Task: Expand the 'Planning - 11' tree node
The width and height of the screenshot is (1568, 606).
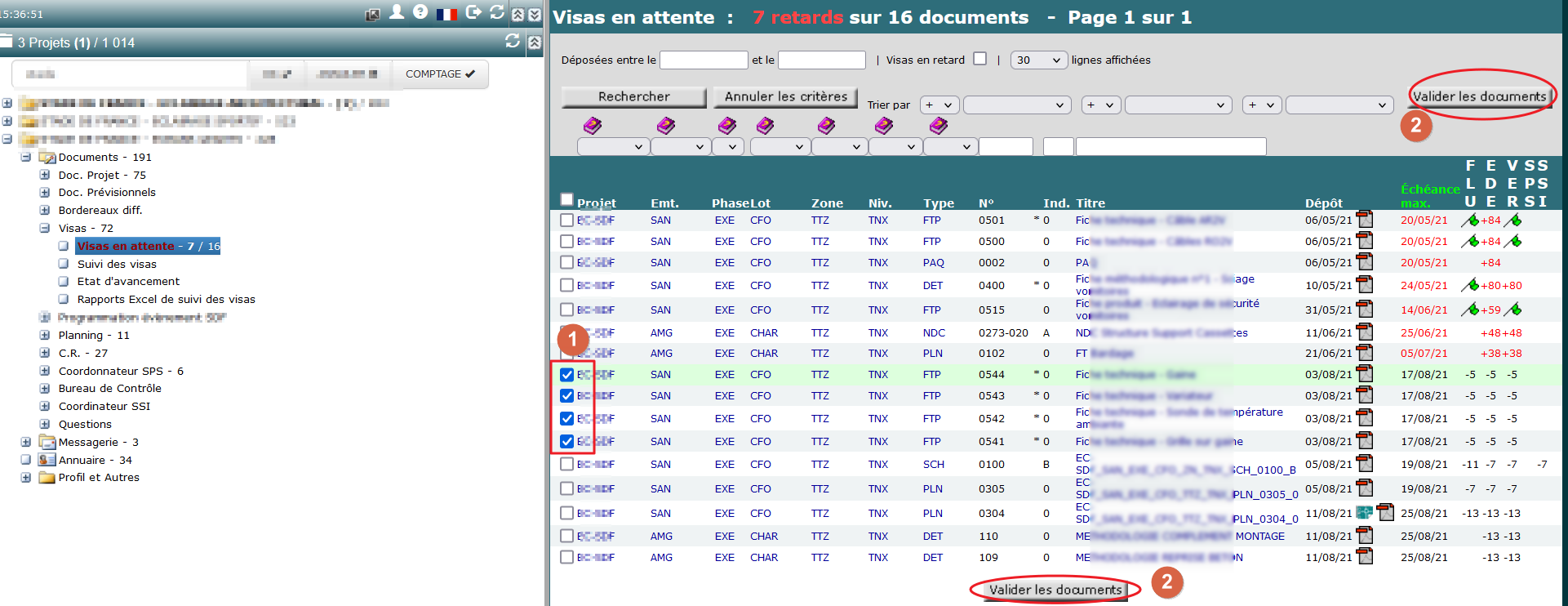Action: coord(45,335)
